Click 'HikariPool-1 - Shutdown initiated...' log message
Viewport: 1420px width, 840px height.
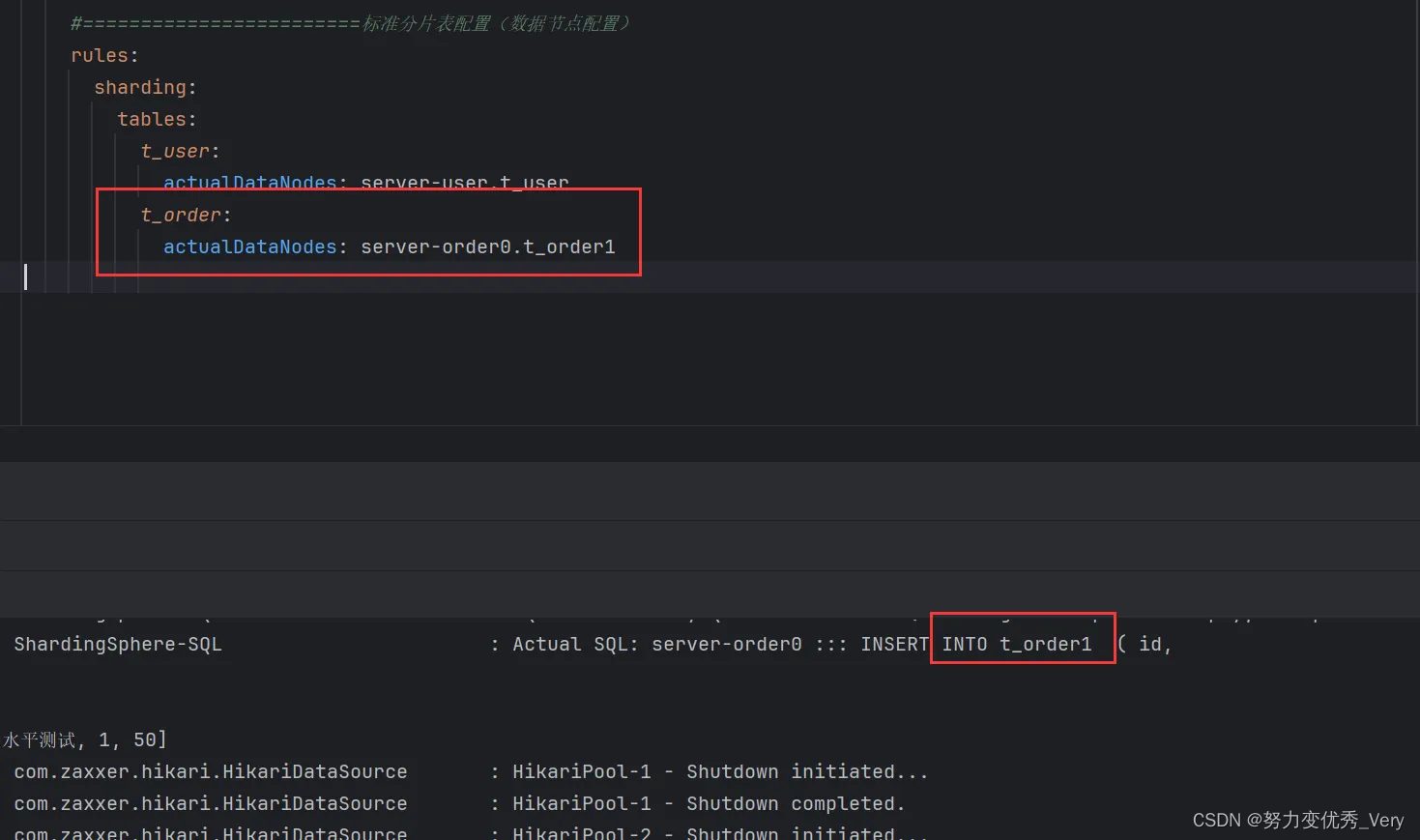[x=720, y=771]
